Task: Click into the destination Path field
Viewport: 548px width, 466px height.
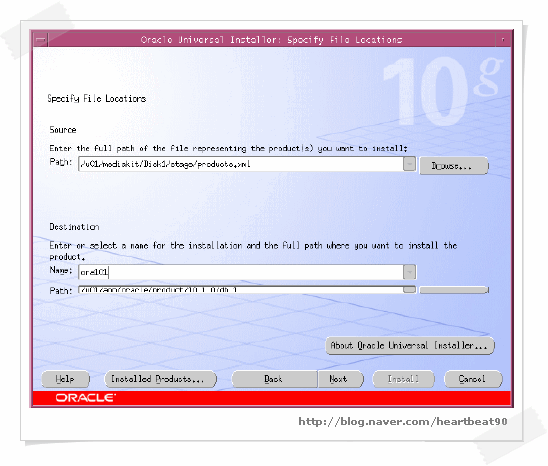Action: [x=241, y=289]
